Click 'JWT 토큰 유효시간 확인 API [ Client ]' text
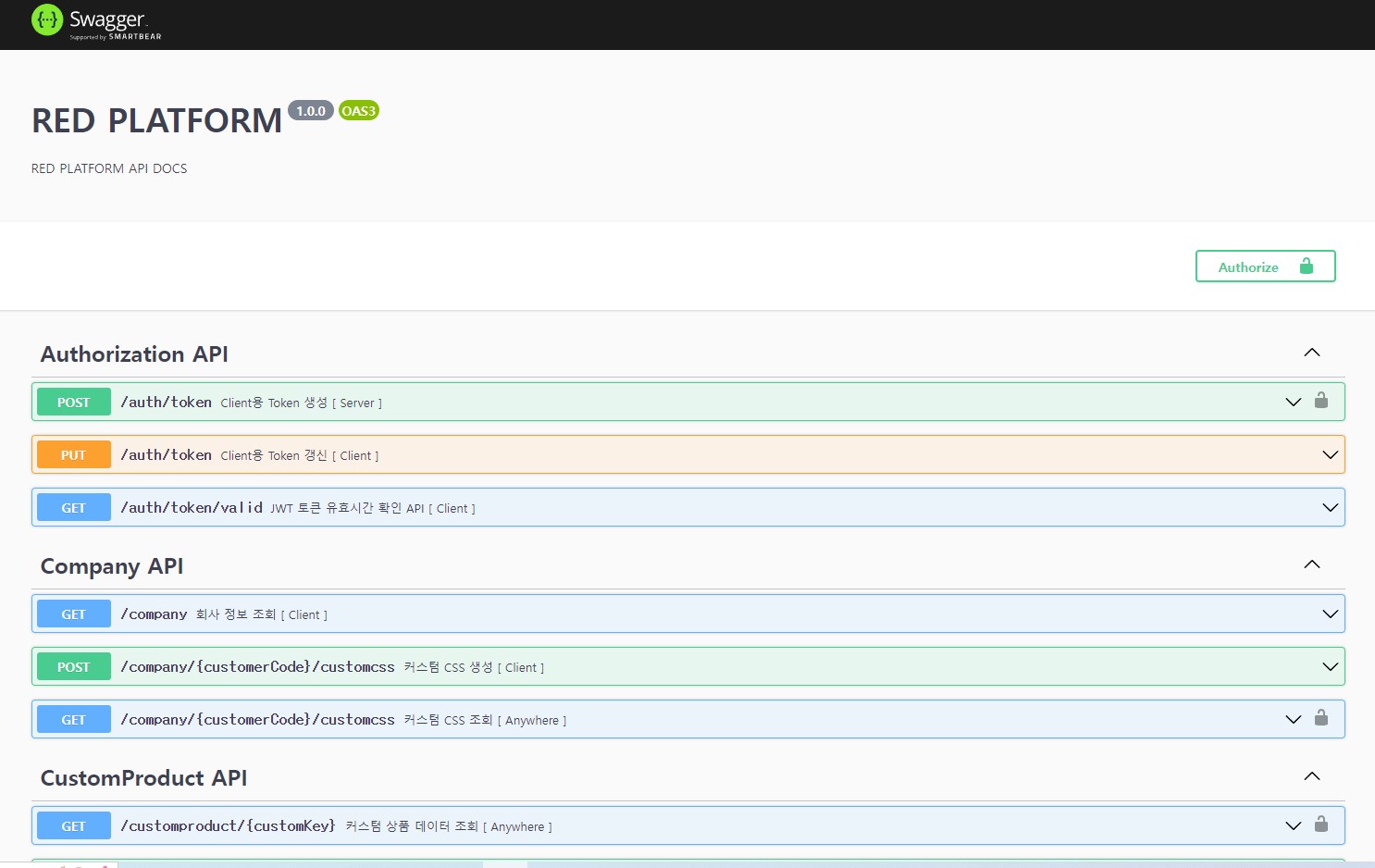Screen dimensions: 1375x868 tap(373, 508)
